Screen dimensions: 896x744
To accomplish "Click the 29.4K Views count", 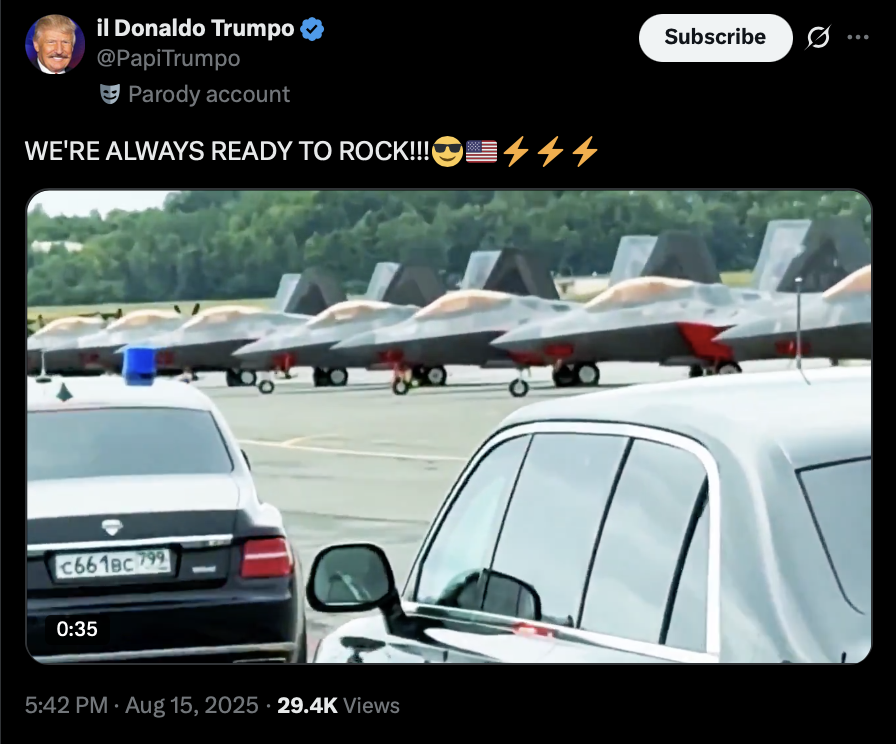I will 338,705.
